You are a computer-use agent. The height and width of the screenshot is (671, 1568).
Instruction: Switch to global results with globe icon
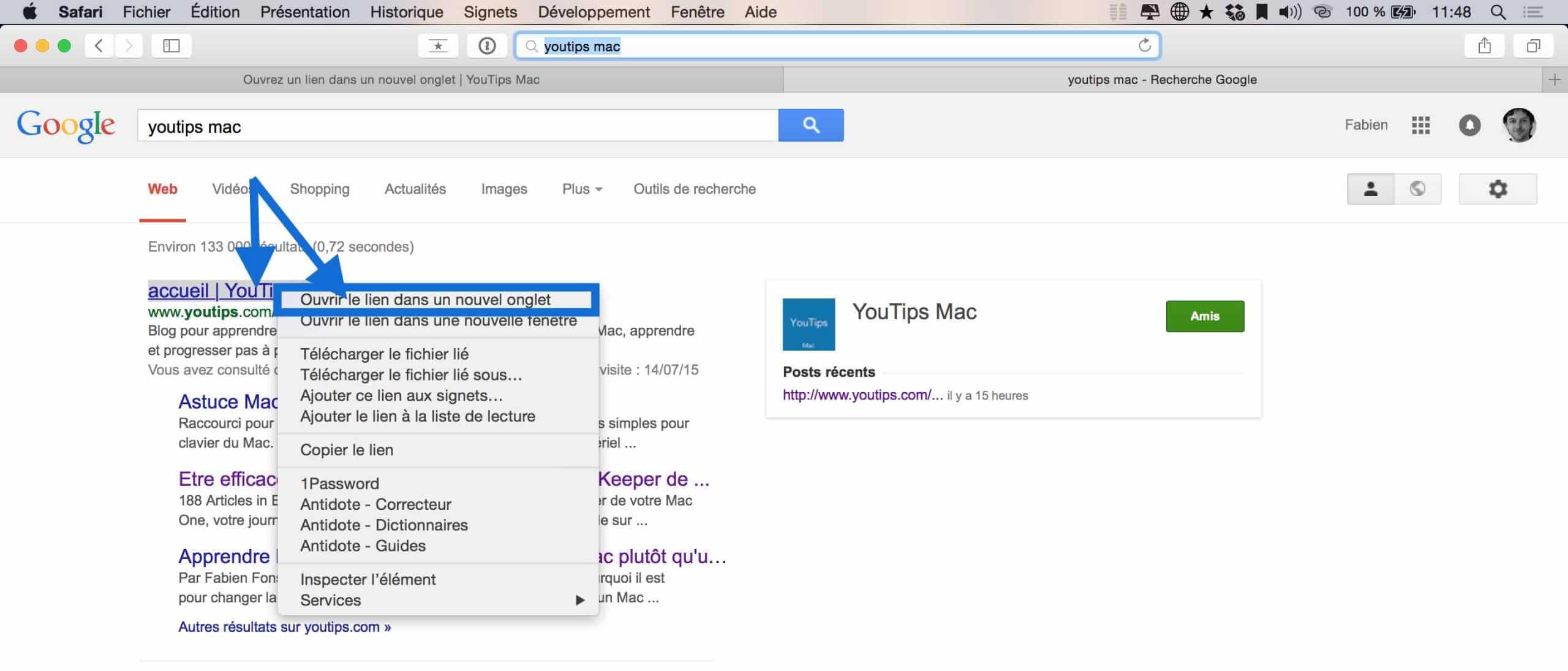click(x=1418, y=189)
